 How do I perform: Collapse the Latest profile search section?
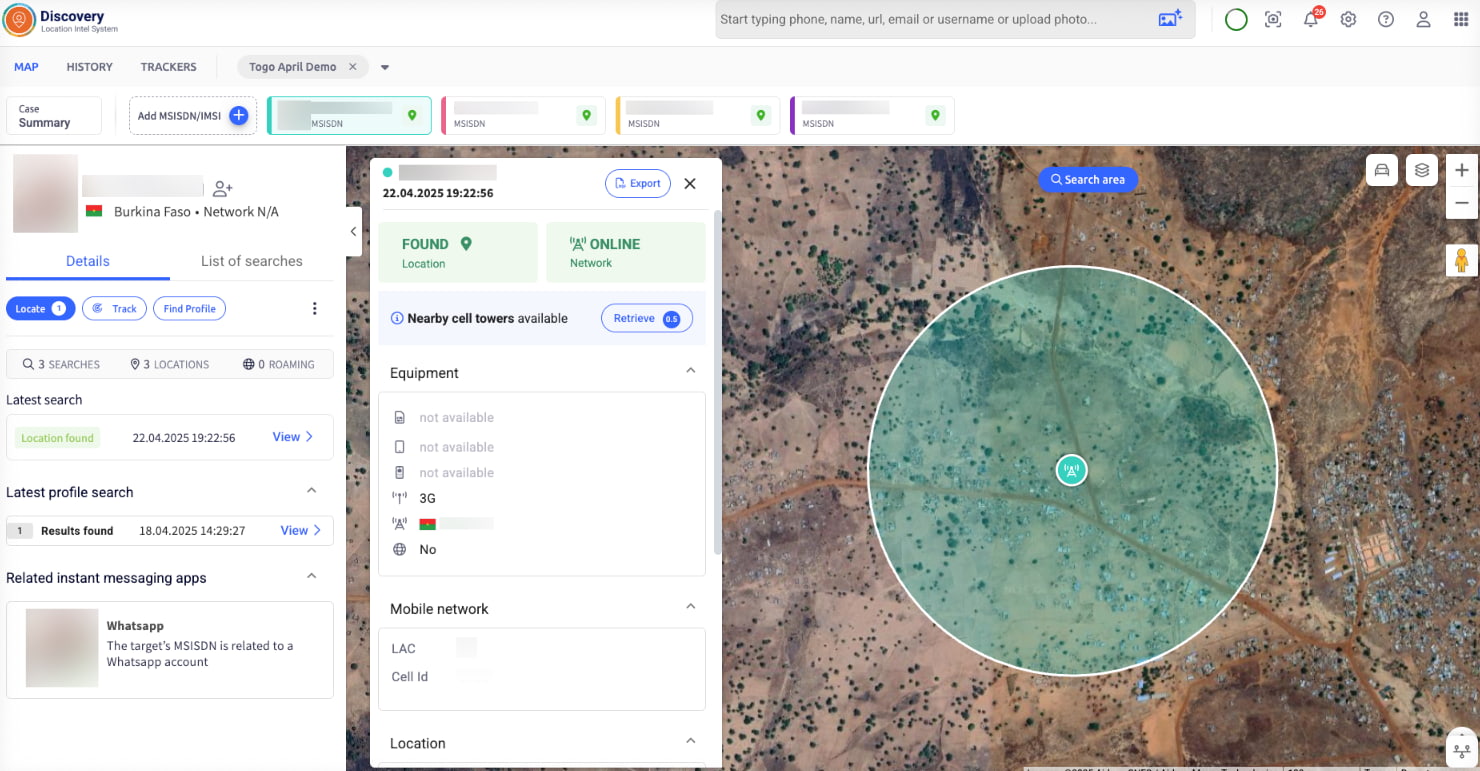(311, 491)
